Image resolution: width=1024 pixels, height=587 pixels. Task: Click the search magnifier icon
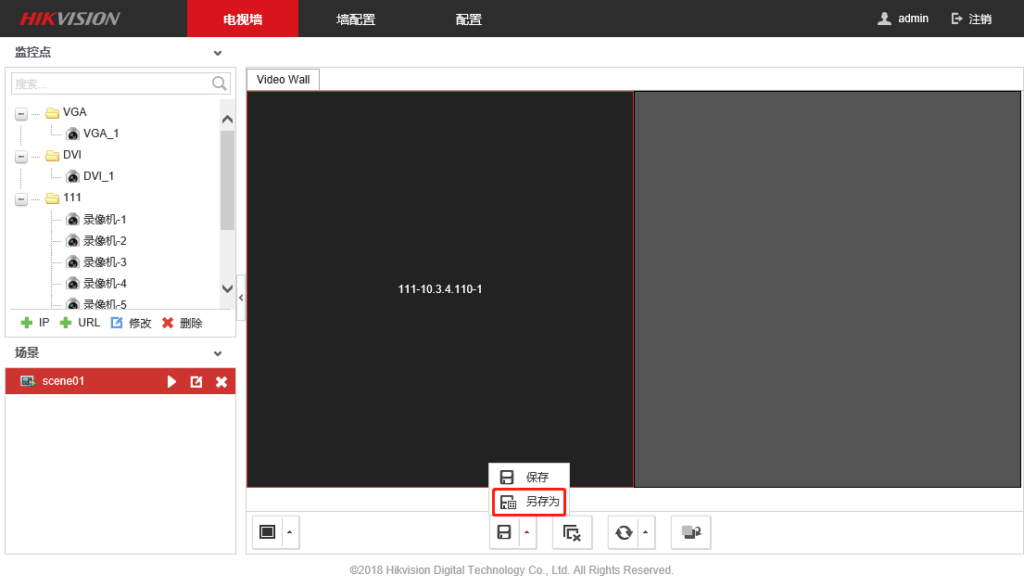click(220, 84)
